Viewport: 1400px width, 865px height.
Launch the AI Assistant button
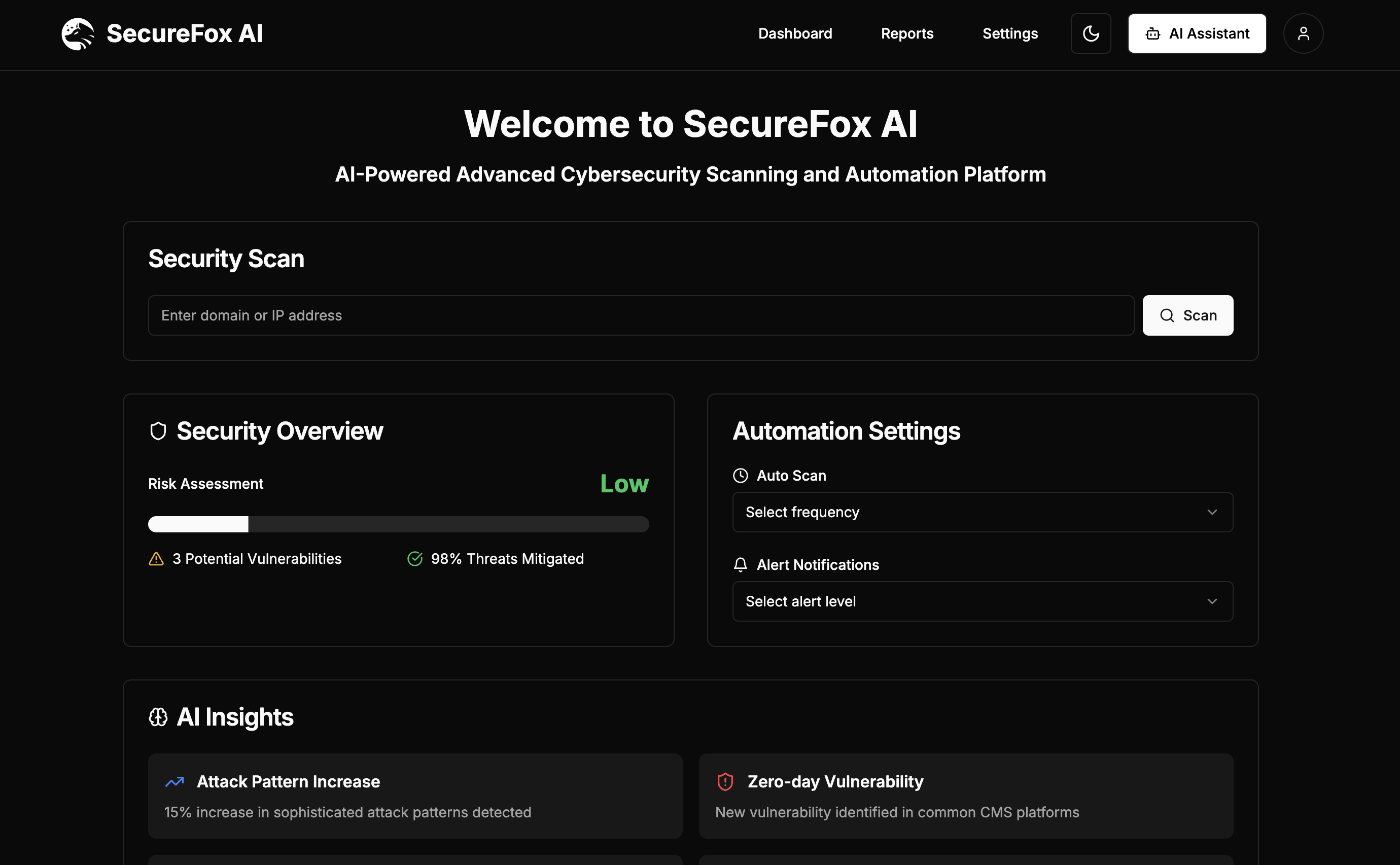(1197, 34)
